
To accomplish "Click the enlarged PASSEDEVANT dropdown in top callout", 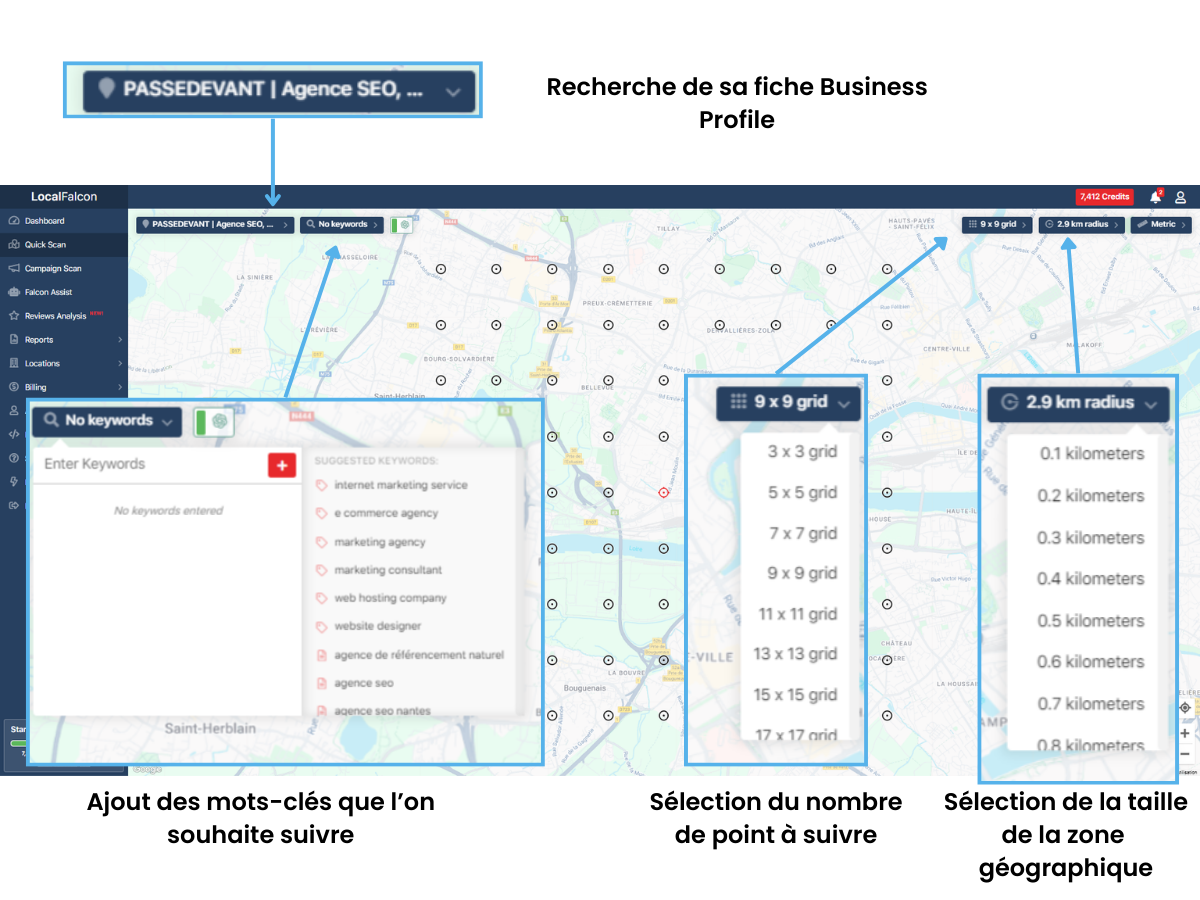I will [x=280, y=90].
